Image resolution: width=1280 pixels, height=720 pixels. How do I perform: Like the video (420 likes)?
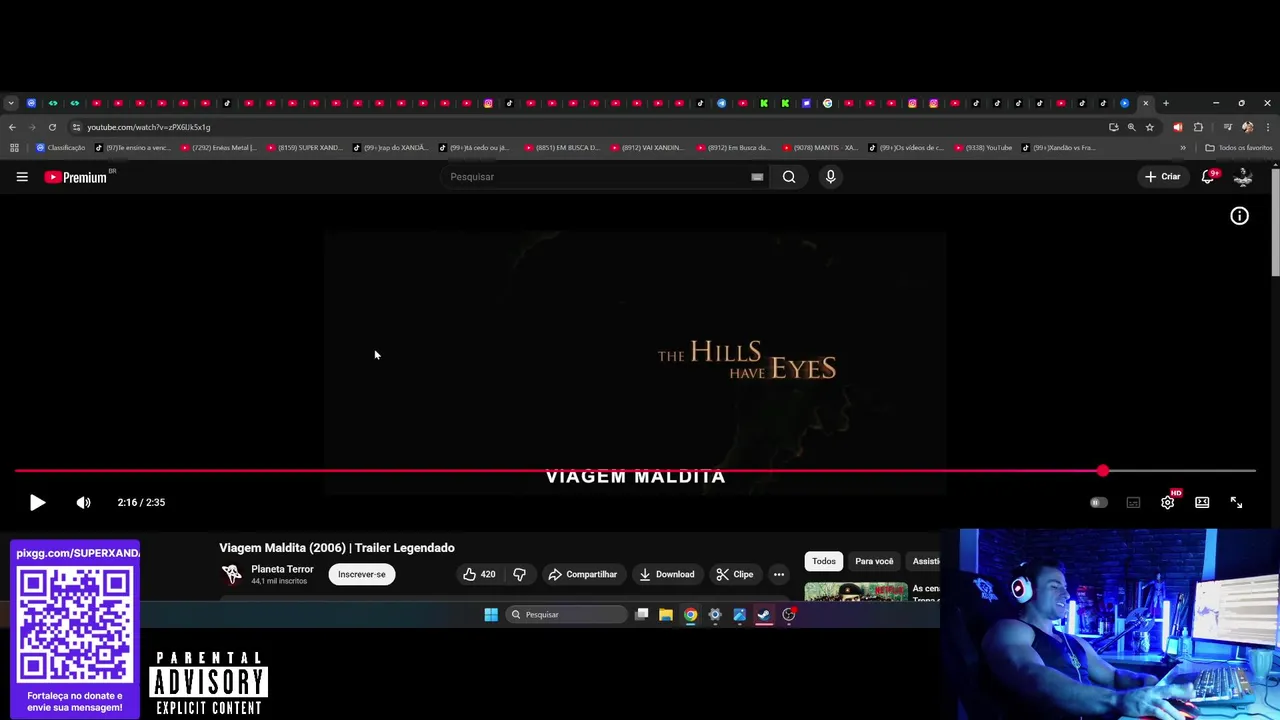[x=479, y=574]
